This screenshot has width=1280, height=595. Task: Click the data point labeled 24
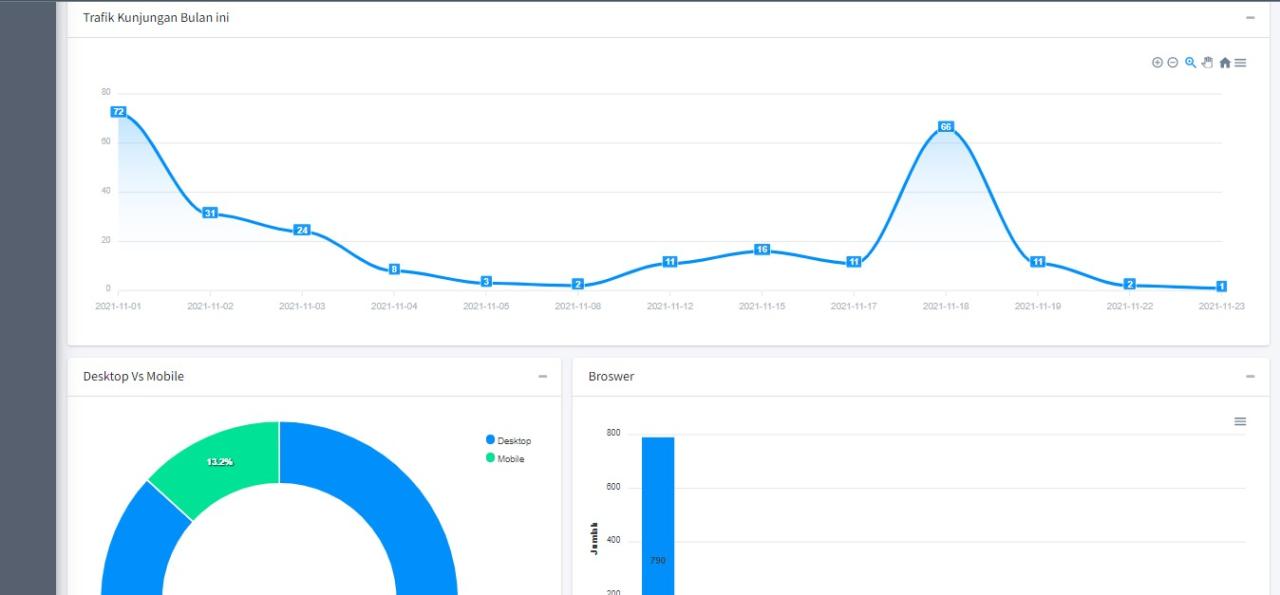[x=302, y=230]
